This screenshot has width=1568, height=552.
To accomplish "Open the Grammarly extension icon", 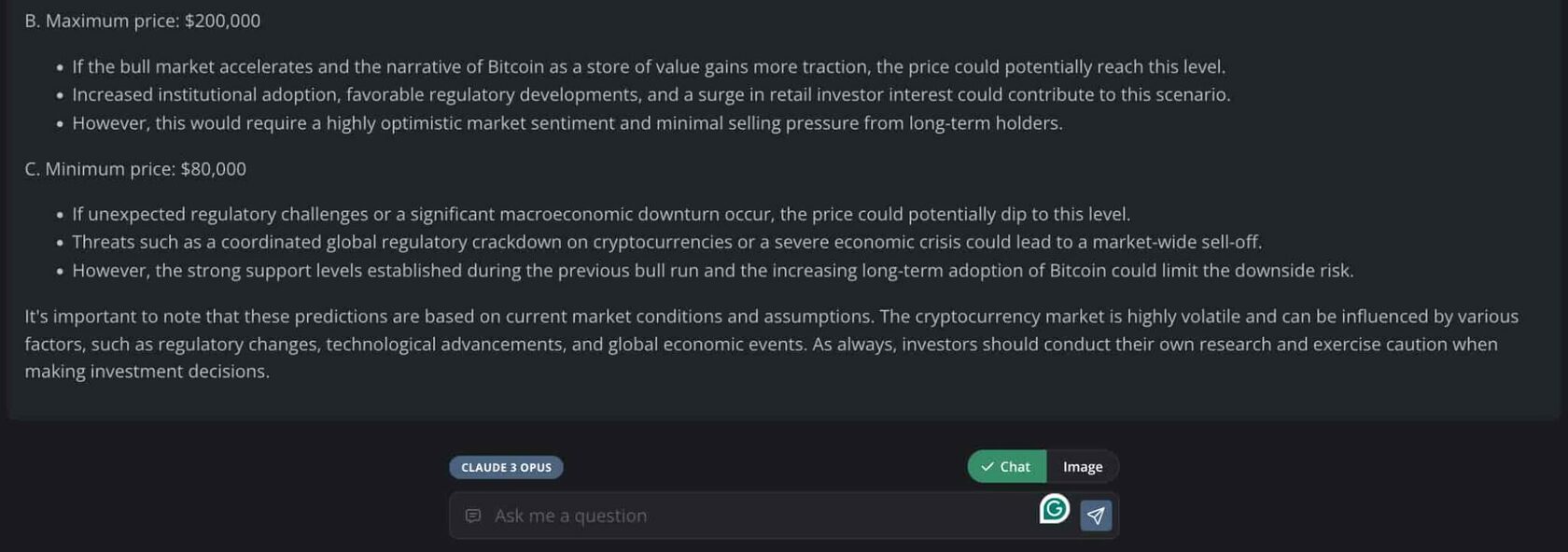I will pos(1054,509).
